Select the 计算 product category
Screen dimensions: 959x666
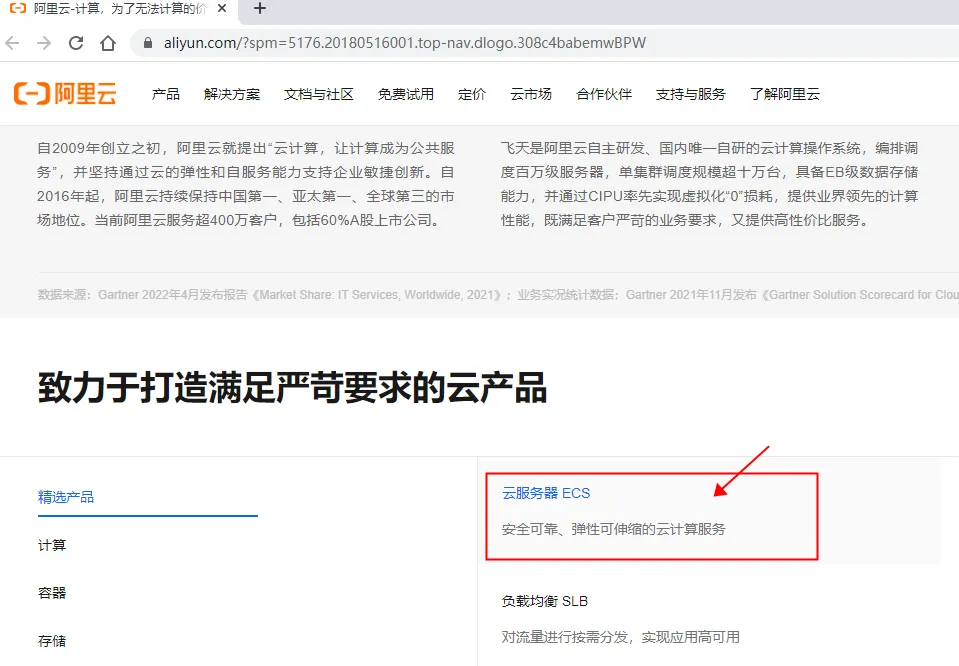coord(52,545)
